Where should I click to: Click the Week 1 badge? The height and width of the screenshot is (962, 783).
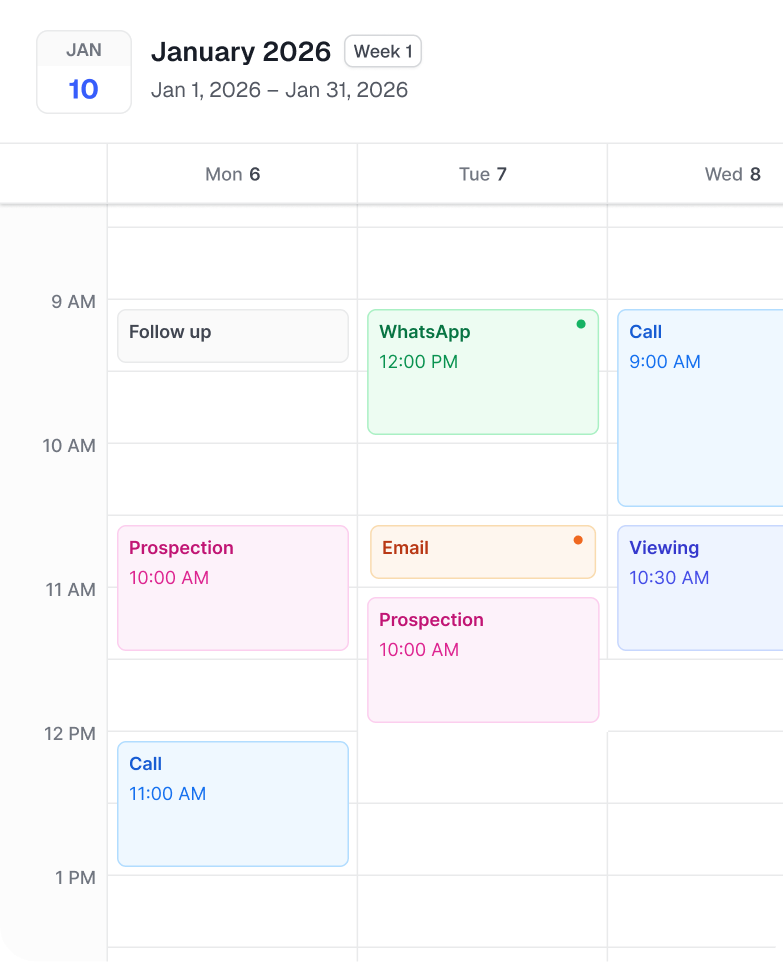[x=383, y=51]
